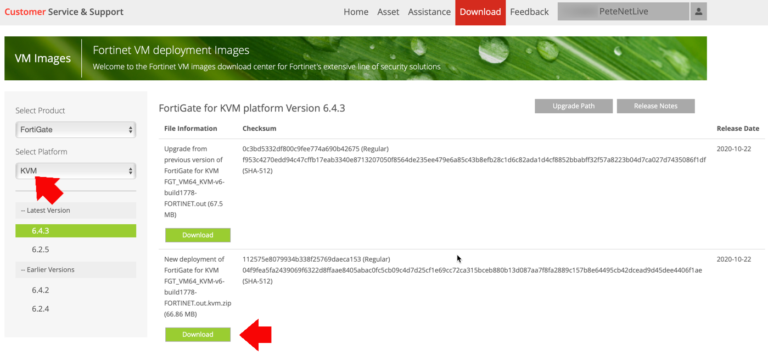768x360 pixels.
Task: Download the new deployment kvm.zip file
Action: click(x=197, y=335)
